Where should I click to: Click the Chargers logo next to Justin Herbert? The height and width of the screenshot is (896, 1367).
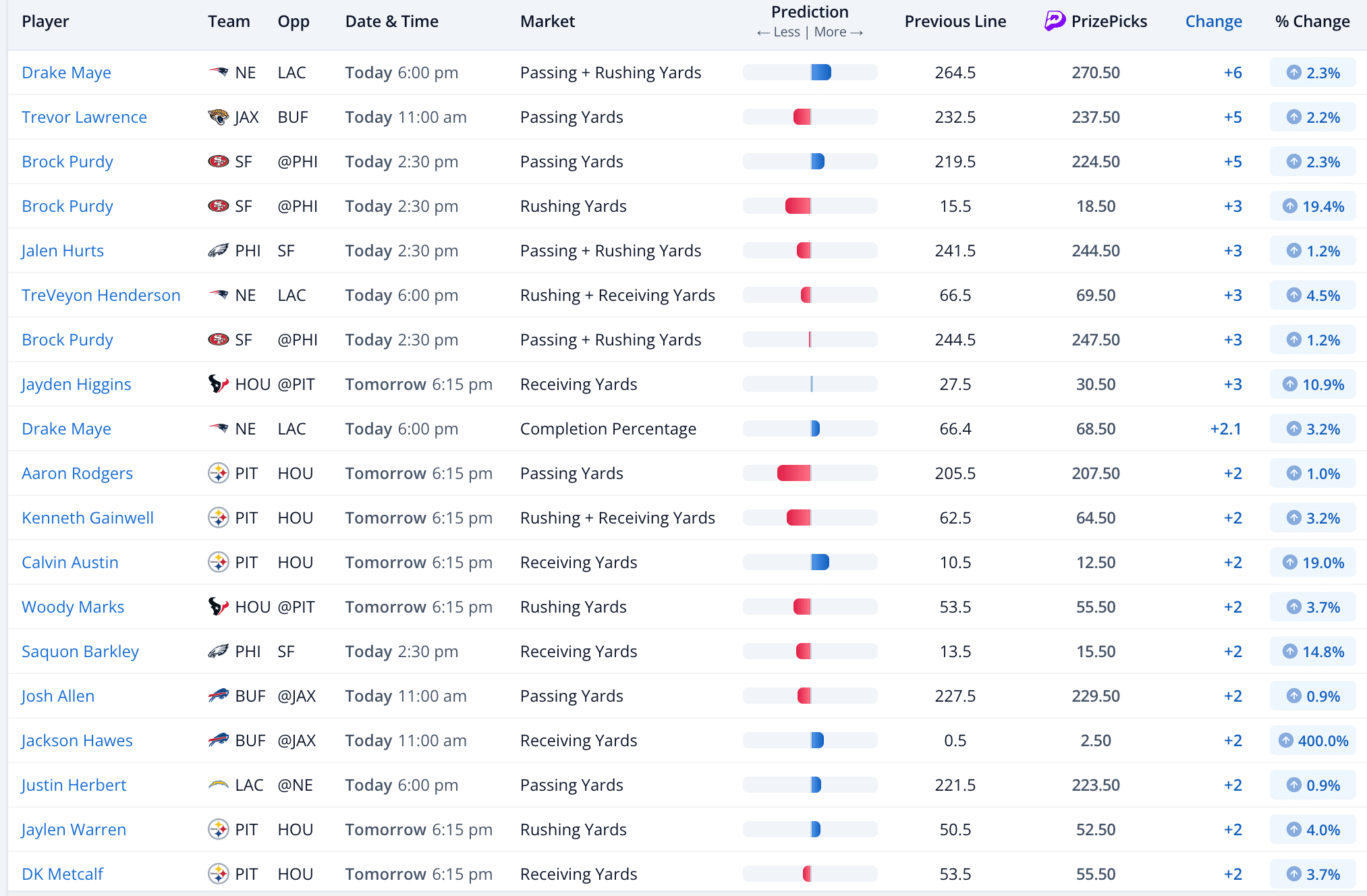[218, 785]
